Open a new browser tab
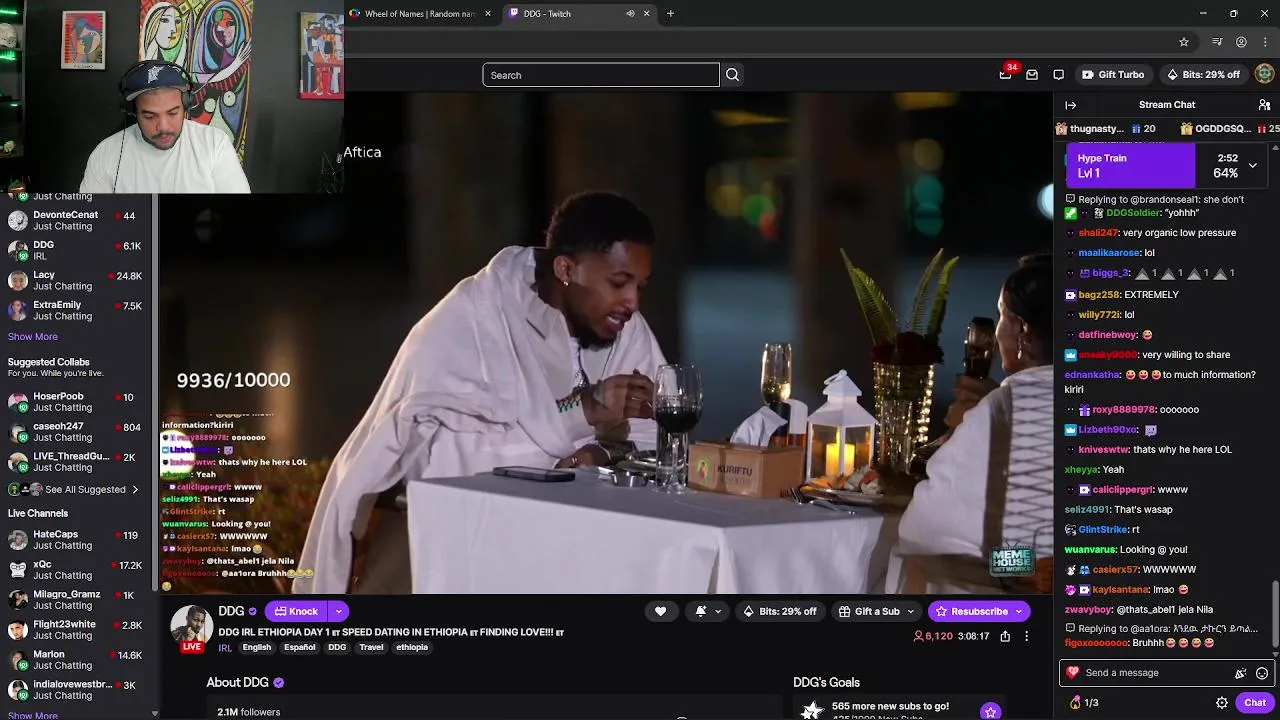This screenshot has height=720, width=1280. tap(670, 14)
